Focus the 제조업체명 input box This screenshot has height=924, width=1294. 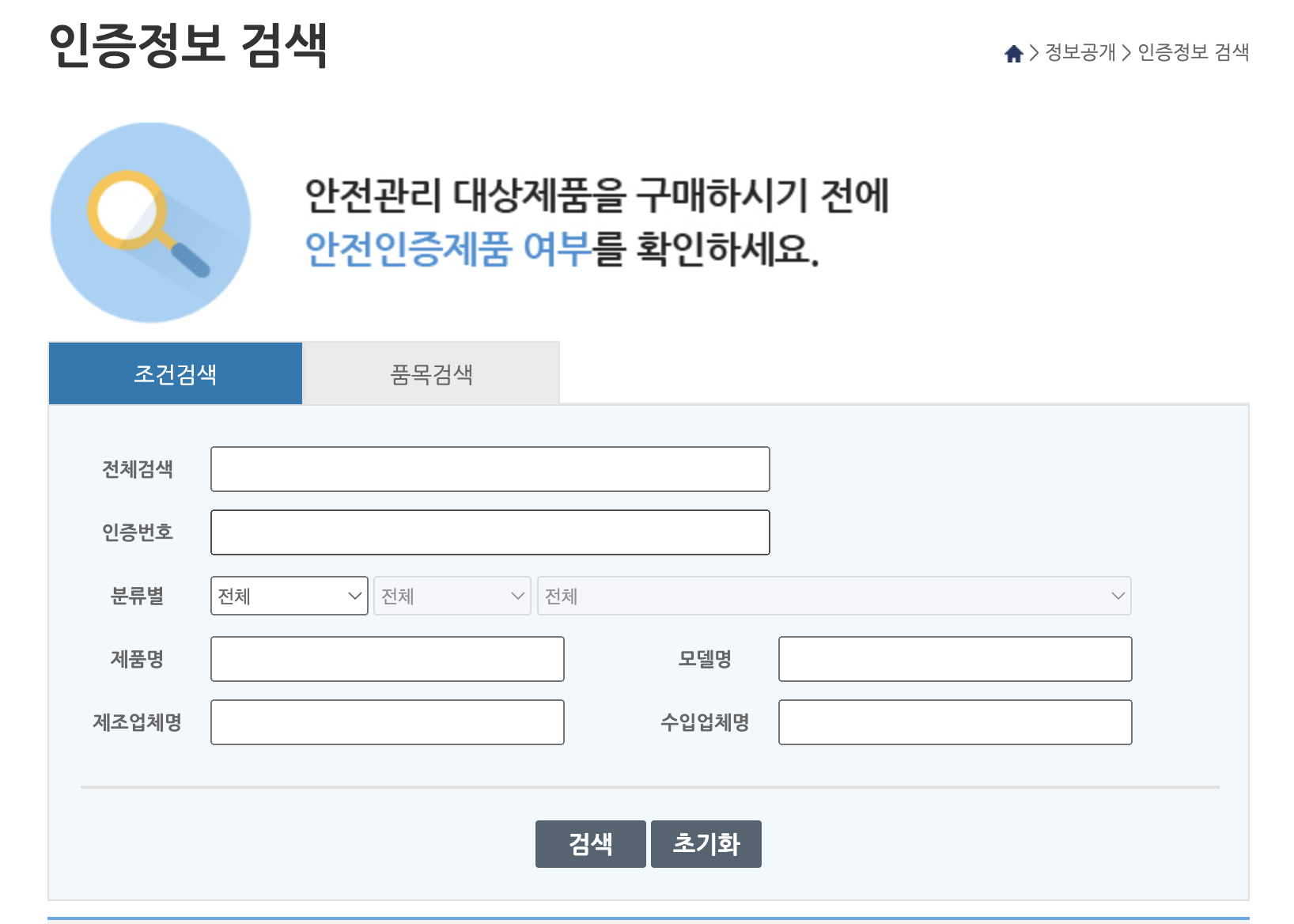pos(386,721)
